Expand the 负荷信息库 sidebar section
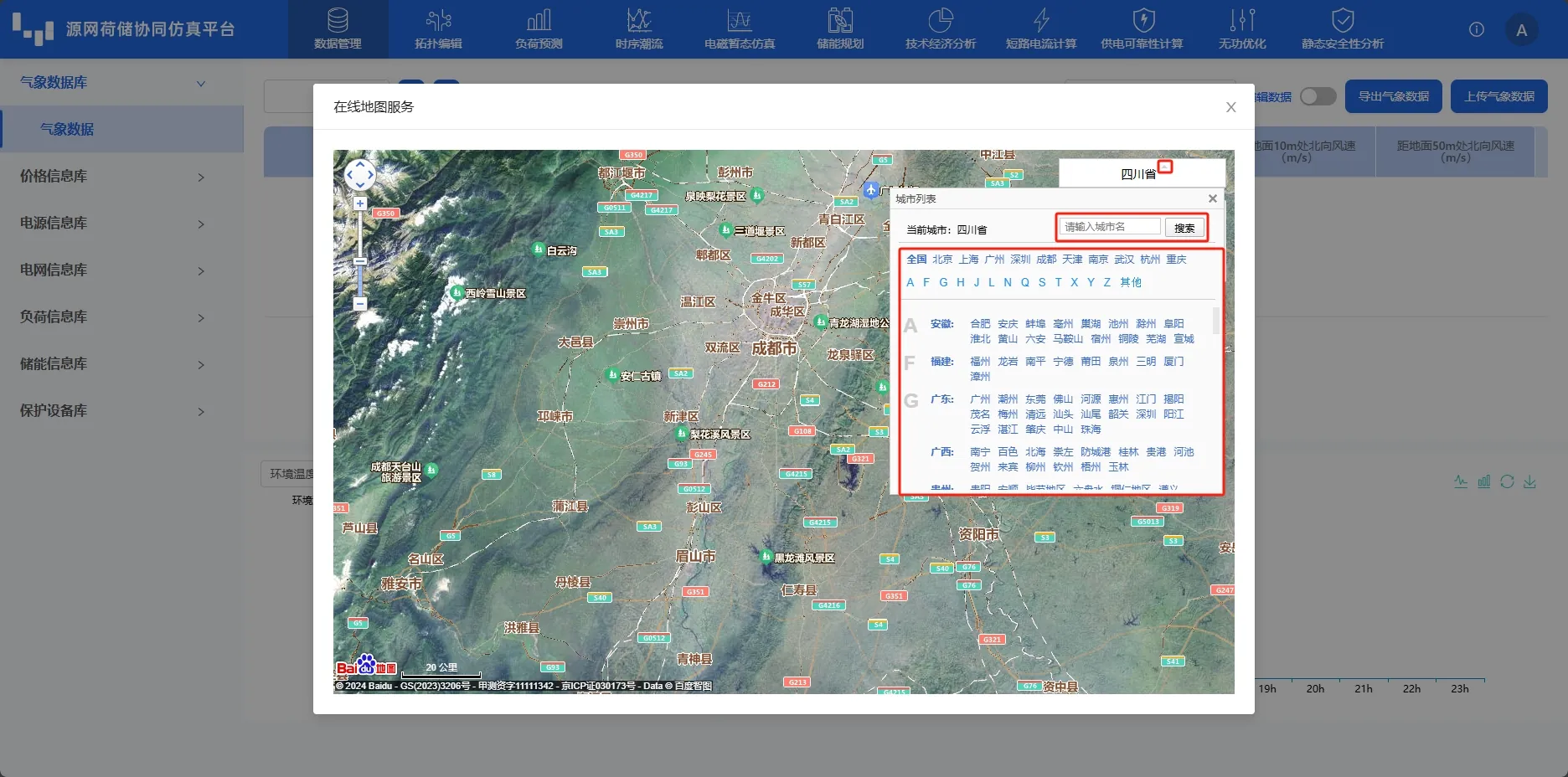This screenshot has width=1568, height=777. point(121,316)
